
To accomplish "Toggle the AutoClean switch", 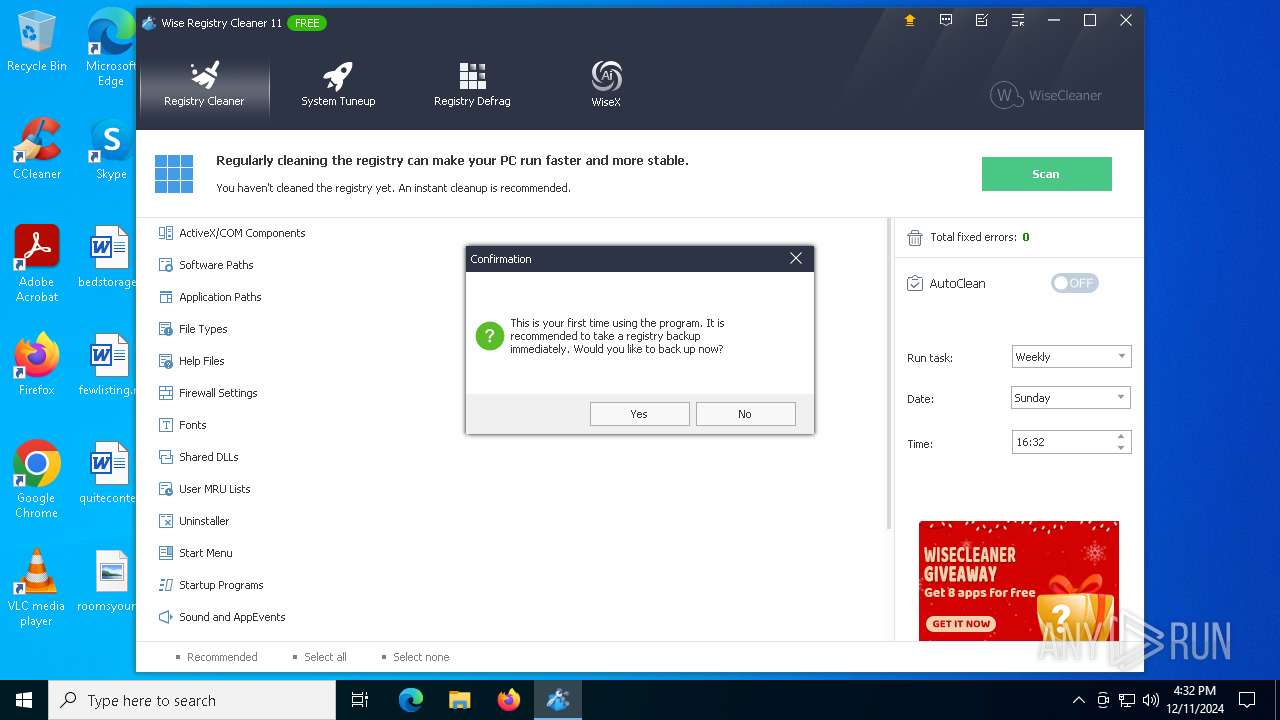I will [x=1075, y=283].
